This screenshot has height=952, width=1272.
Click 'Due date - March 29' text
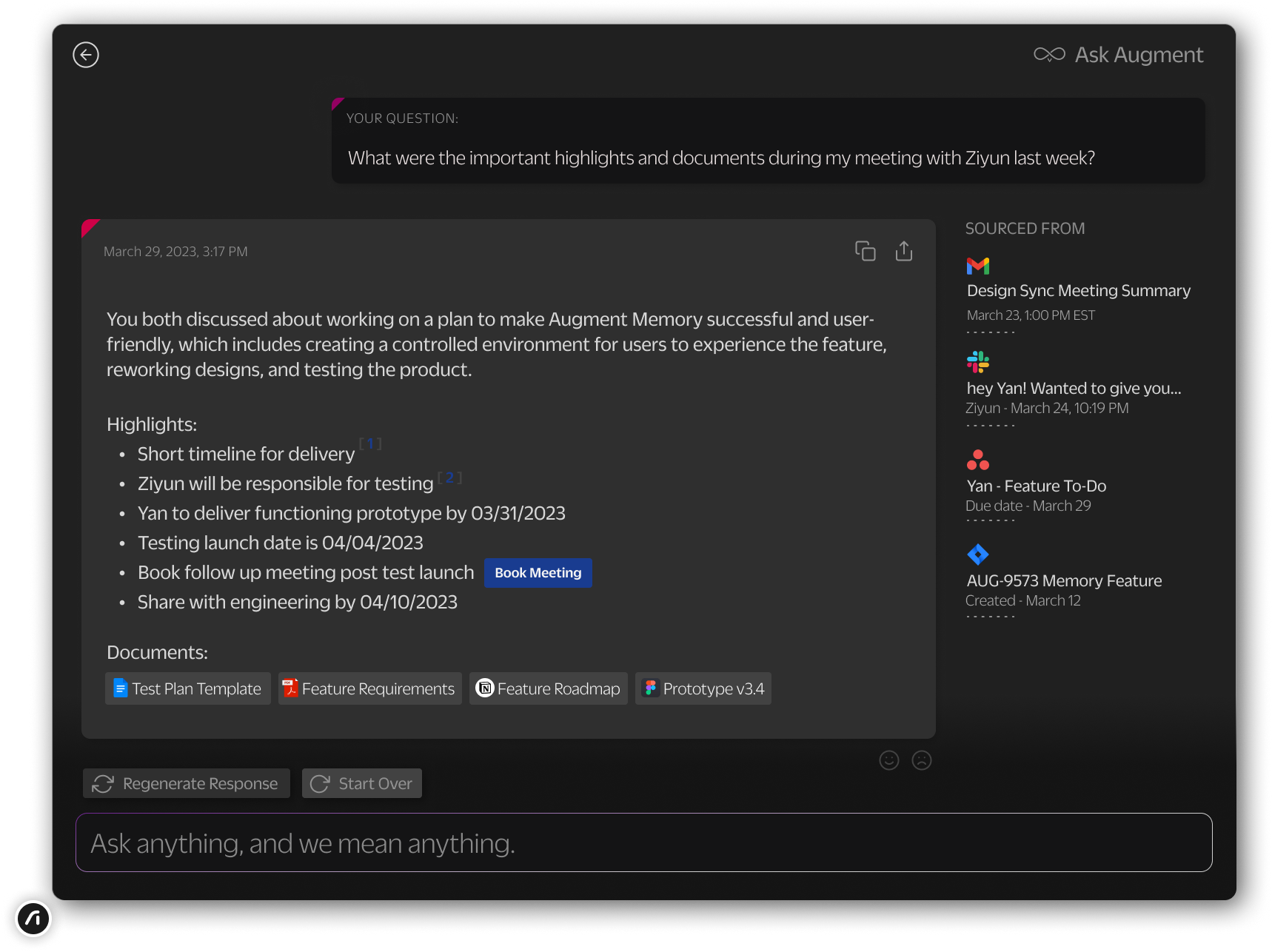click(x=1028, y=506)
